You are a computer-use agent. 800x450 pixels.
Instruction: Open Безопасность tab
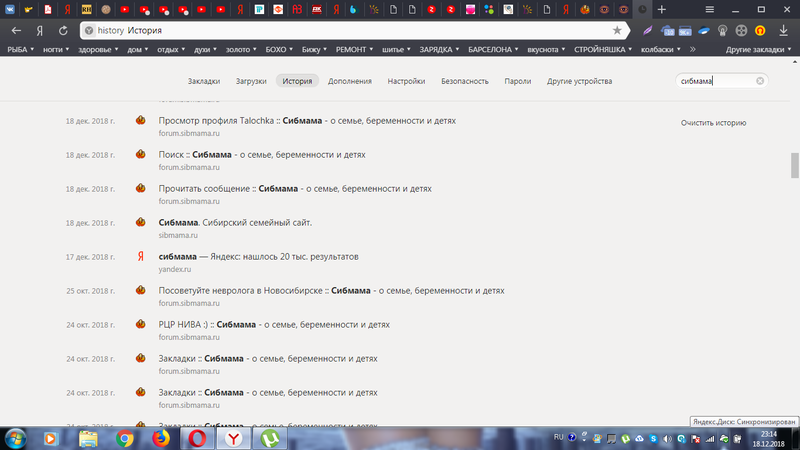(x=465, y=81)
